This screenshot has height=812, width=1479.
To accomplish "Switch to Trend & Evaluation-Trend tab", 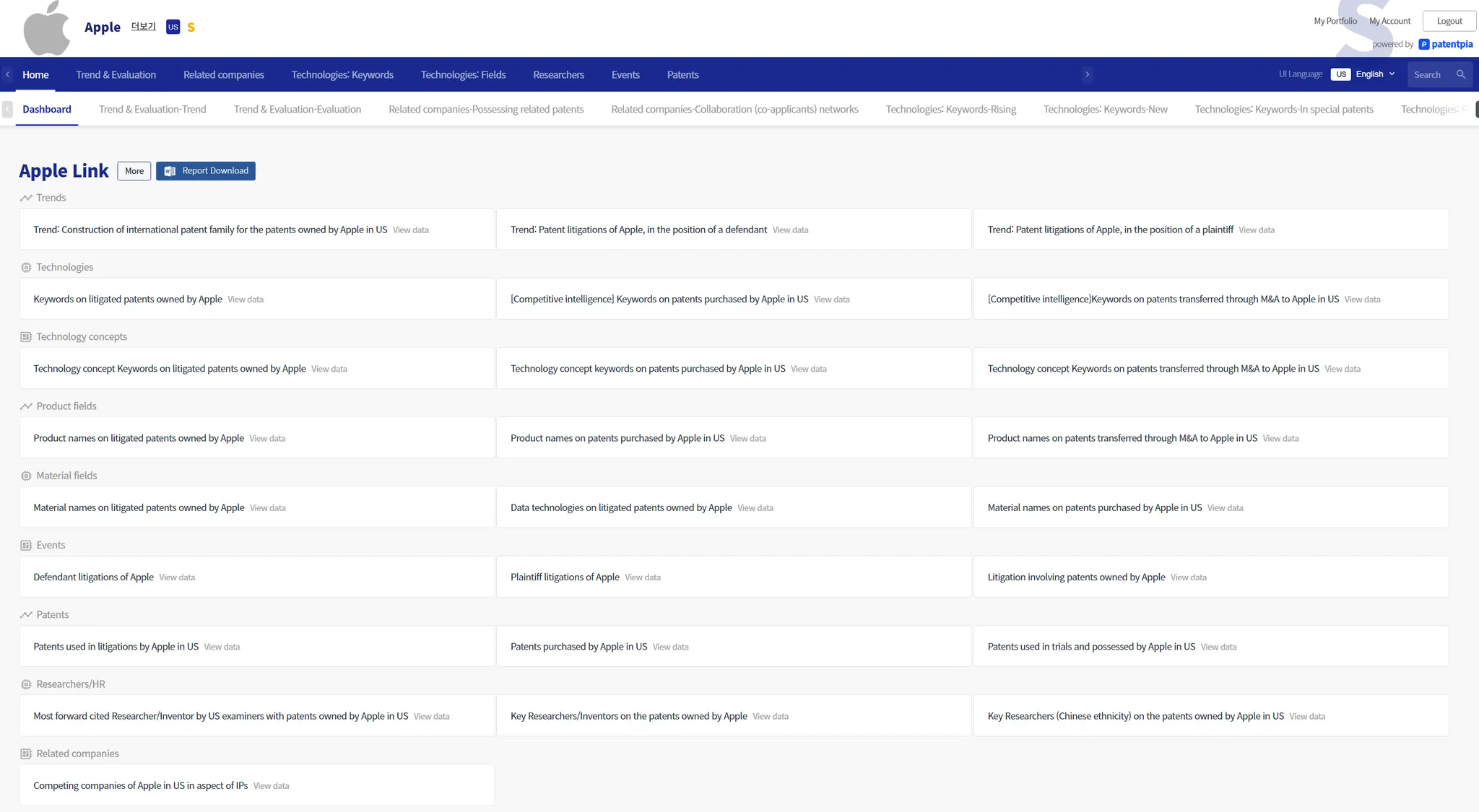I will pyautogui.click(x=152, y=110).
